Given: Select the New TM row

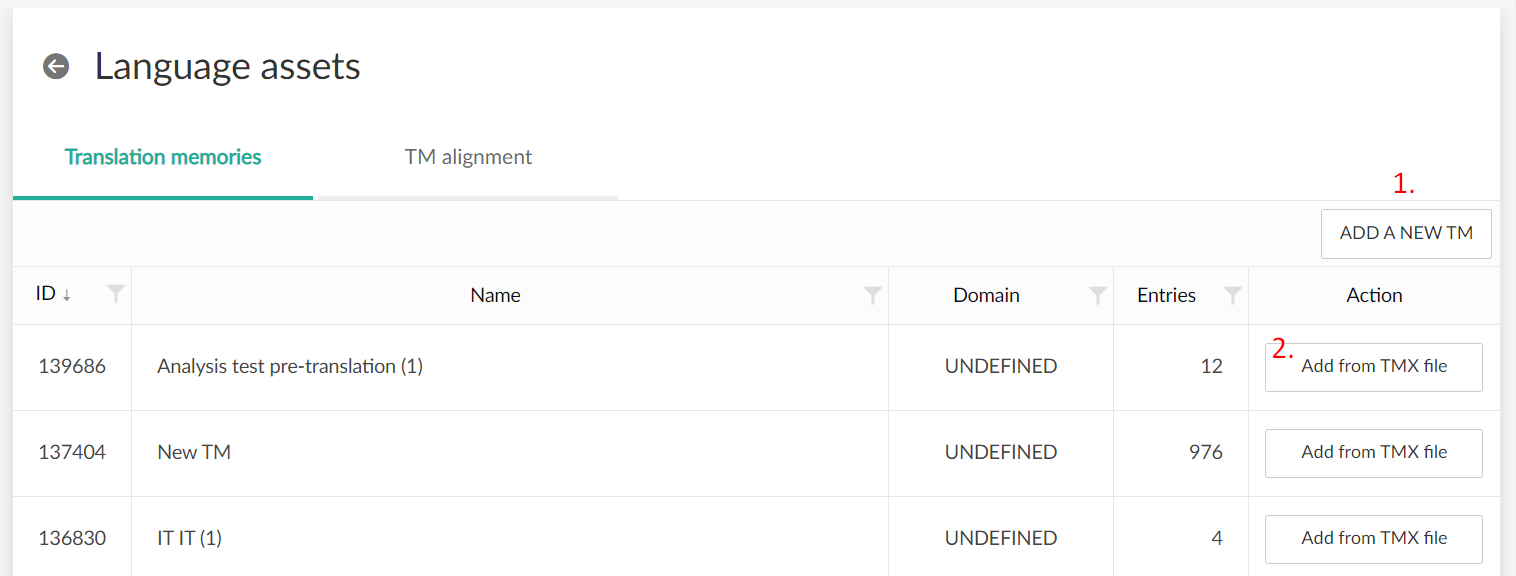Looking at the screenshot, I should pyautogui.click(x=193, y=452).
